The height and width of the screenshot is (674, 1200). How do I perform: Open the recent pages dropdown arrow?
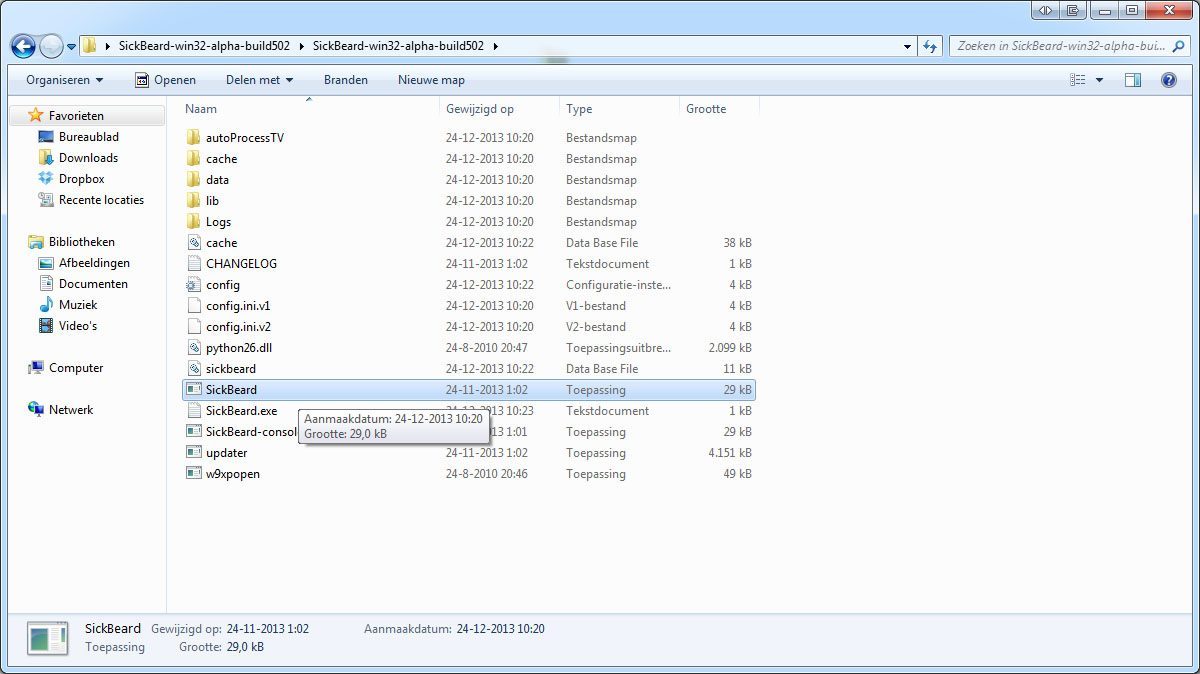(x=71, y=47)
